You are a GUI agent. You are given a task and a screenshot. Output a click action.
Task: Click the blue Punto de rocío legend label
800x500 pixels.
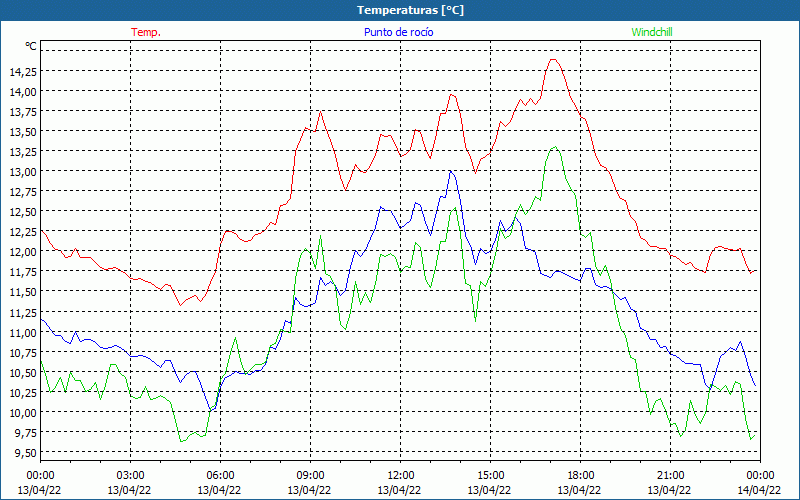click(x=398, y=32)
